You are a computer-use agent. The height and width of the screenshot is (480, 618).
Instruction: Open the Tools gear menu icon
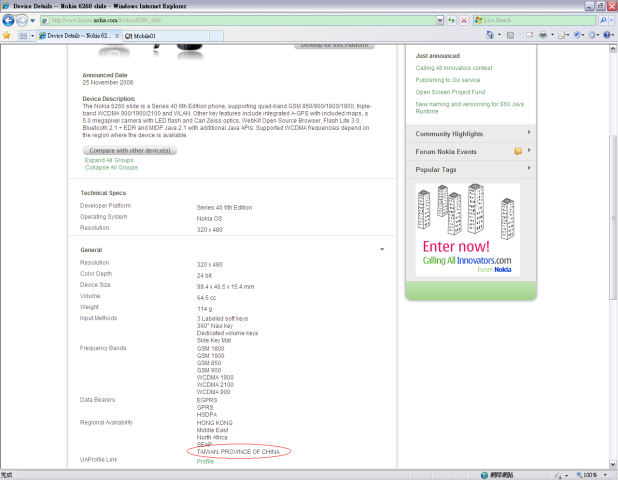(x=594, y=35)
